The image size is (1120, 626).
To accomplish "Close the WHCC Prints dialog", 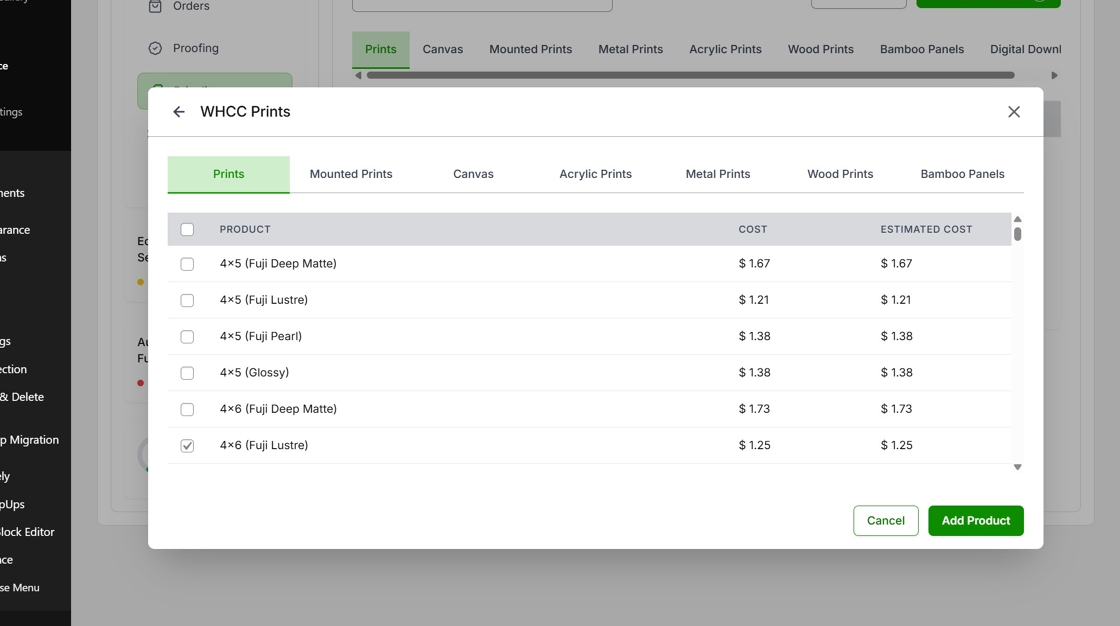I will pyautogui.click(x=1014, y=111).
